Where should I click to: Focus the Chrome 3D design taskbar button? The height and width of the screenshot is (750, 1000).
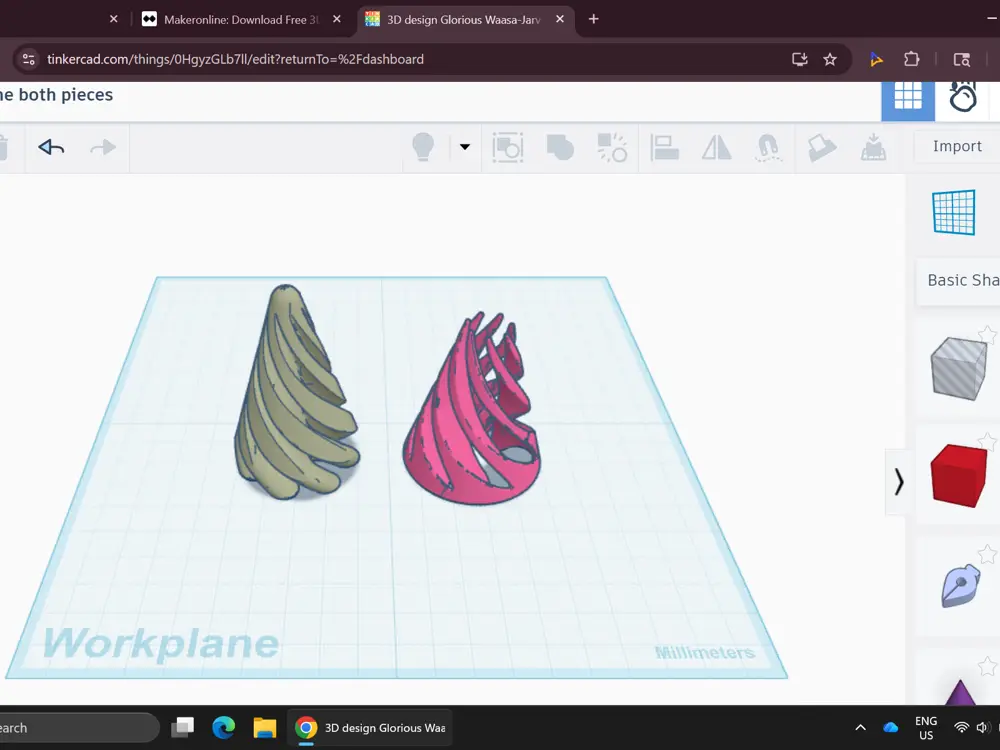(370, 727)
